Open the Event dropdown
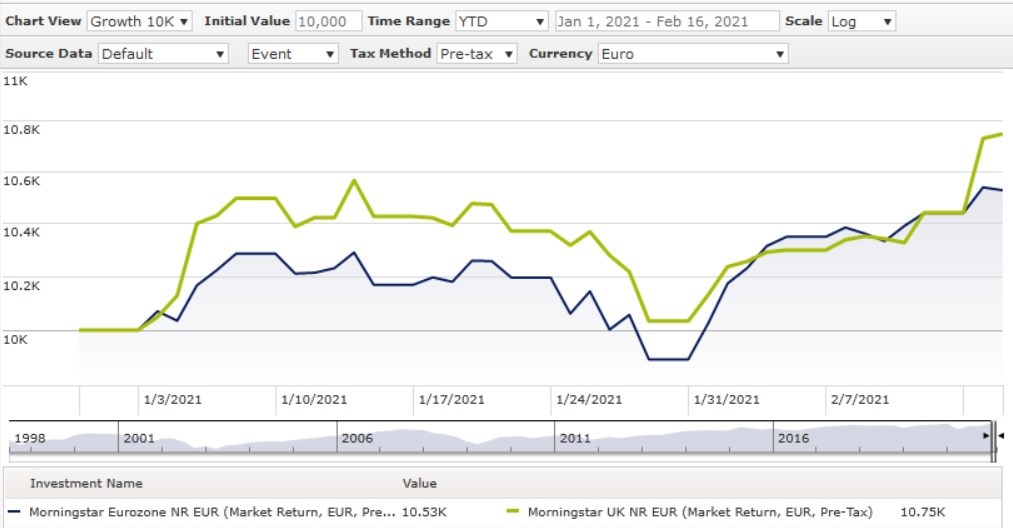Viewport: 1013px width, 528px height. click(293, 54)
